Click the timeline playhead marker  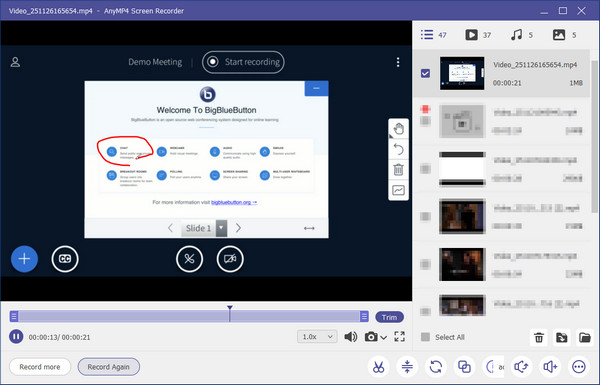pos(230,313)
